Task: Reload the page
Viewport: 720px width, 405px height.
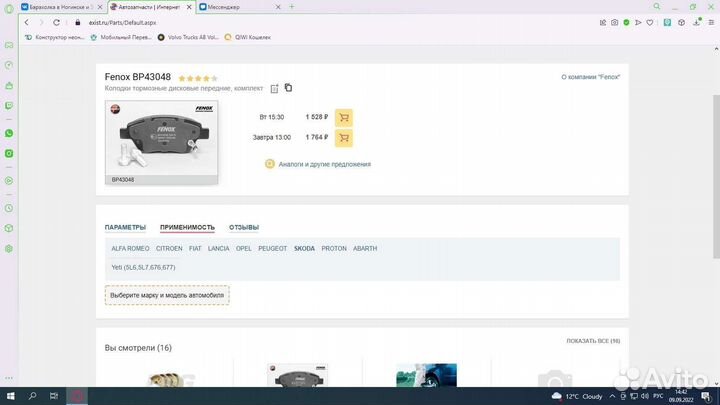Action: coord(58,22)
